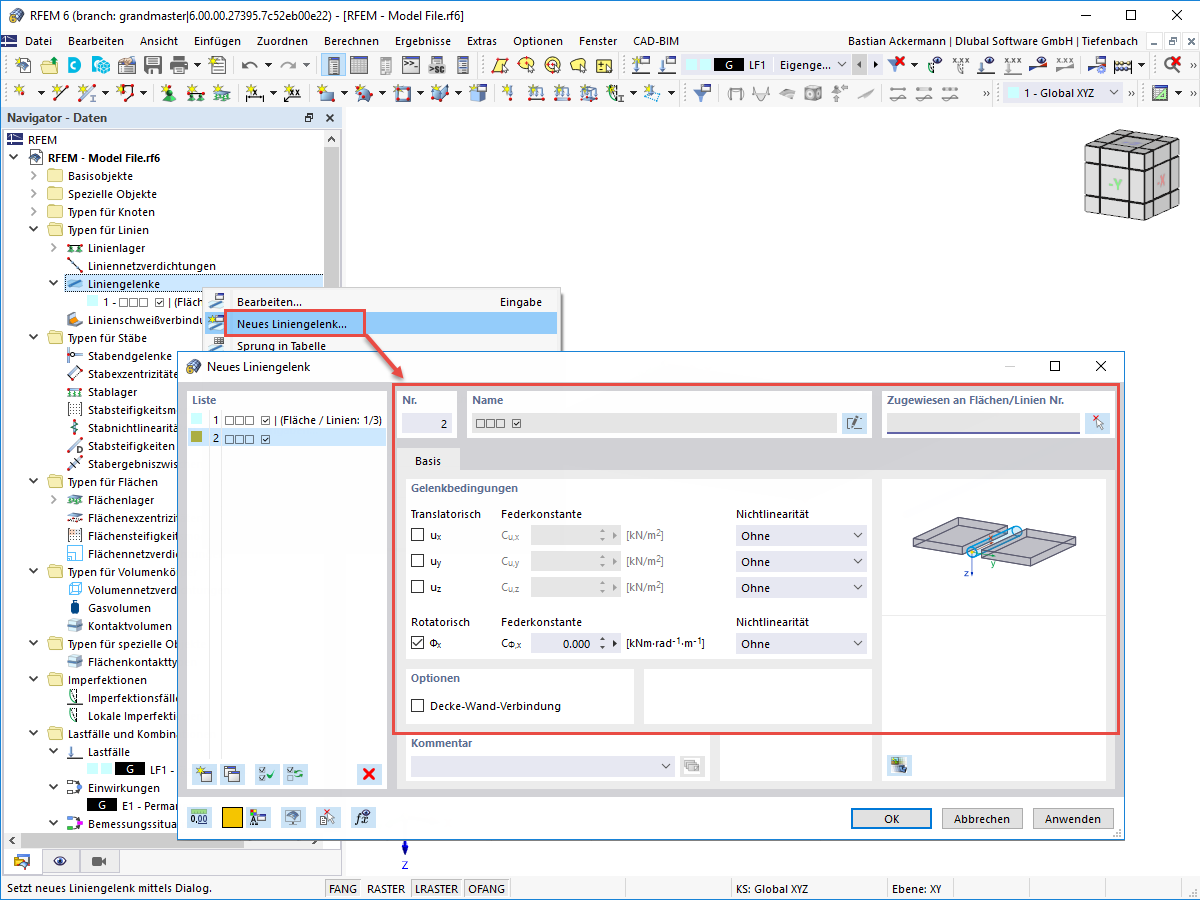The image size is (1200, 900).
Task: Expand the Basisobjekte tree folder
Action: tap(33, 176)
